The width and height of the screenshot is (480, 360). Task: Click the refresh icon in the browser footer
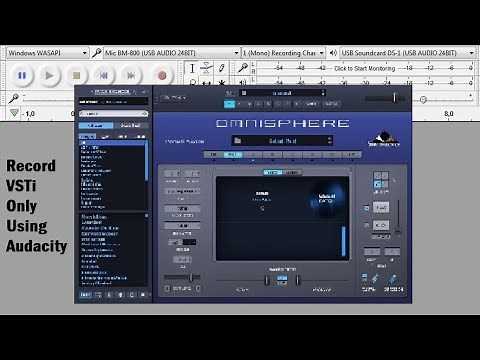(132, 295)
